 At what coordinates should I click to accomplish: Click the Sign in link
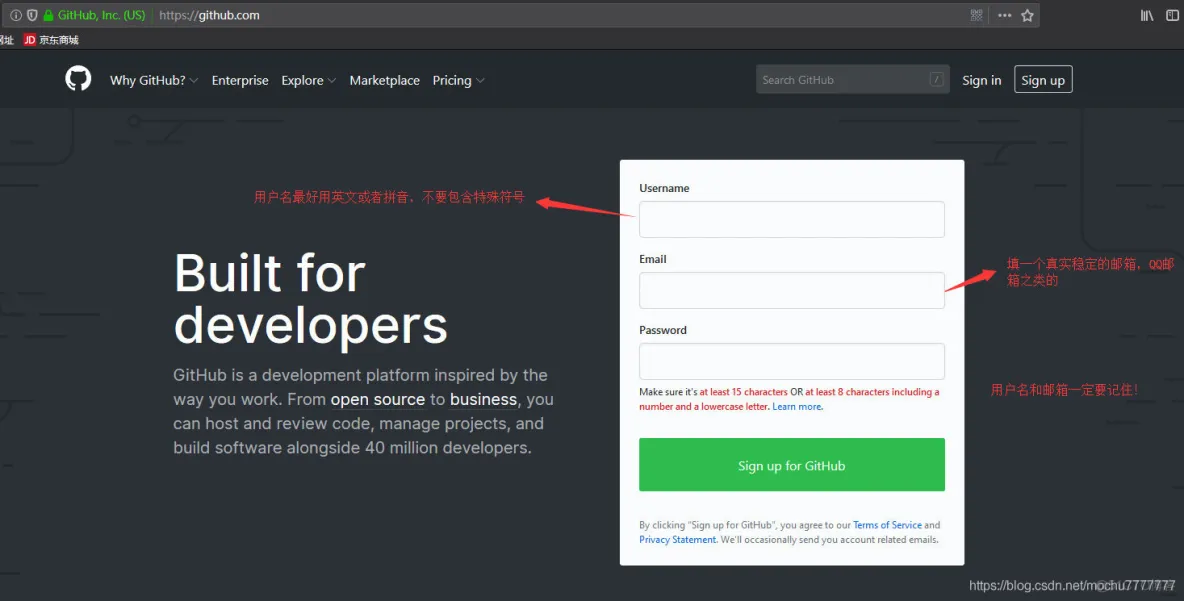981,80
